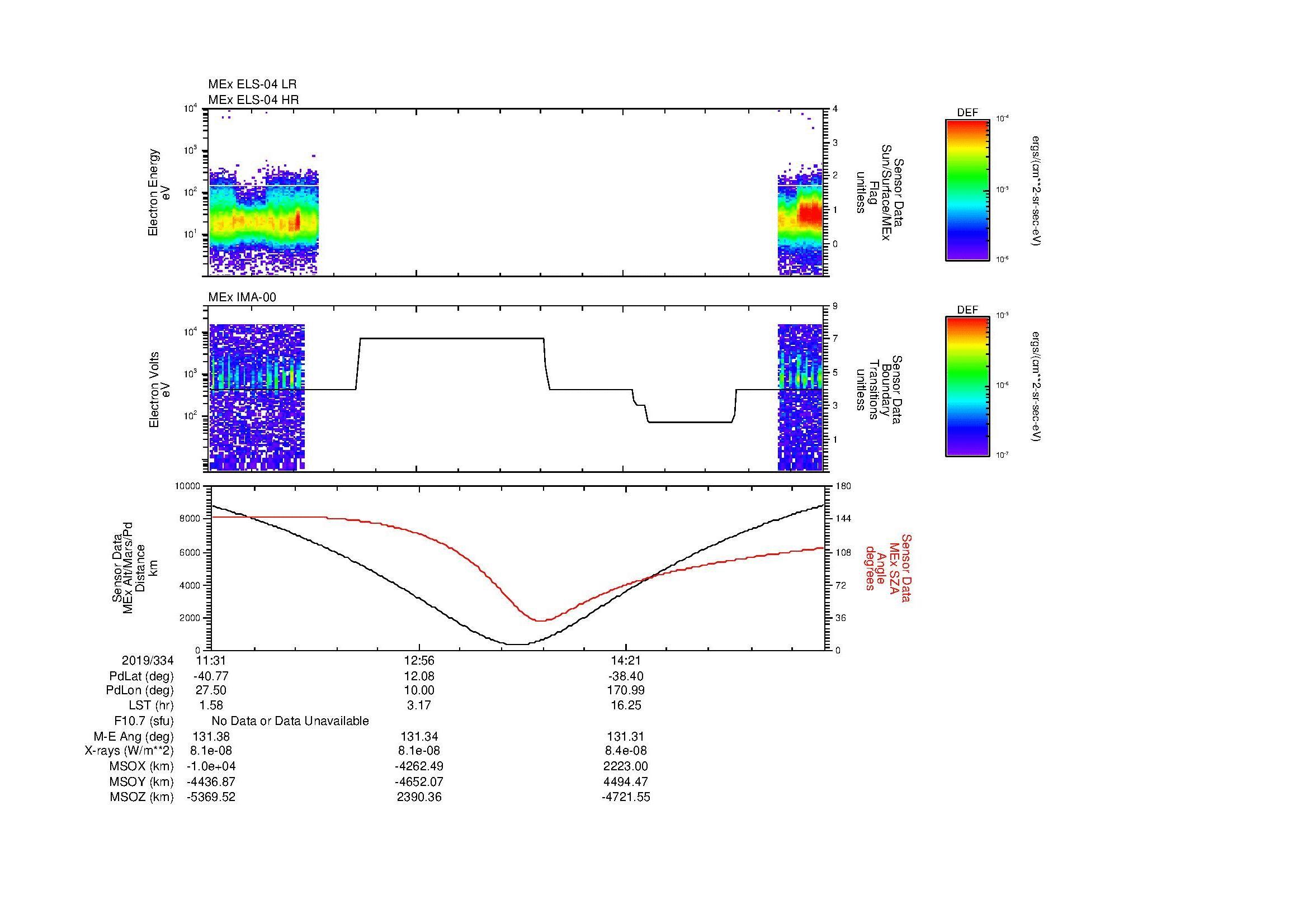This screenshot has width=1308, height=924.
Task: Click the red 'MEx SZA Angle degrees' axis label
Action: [x=887, y=567]
